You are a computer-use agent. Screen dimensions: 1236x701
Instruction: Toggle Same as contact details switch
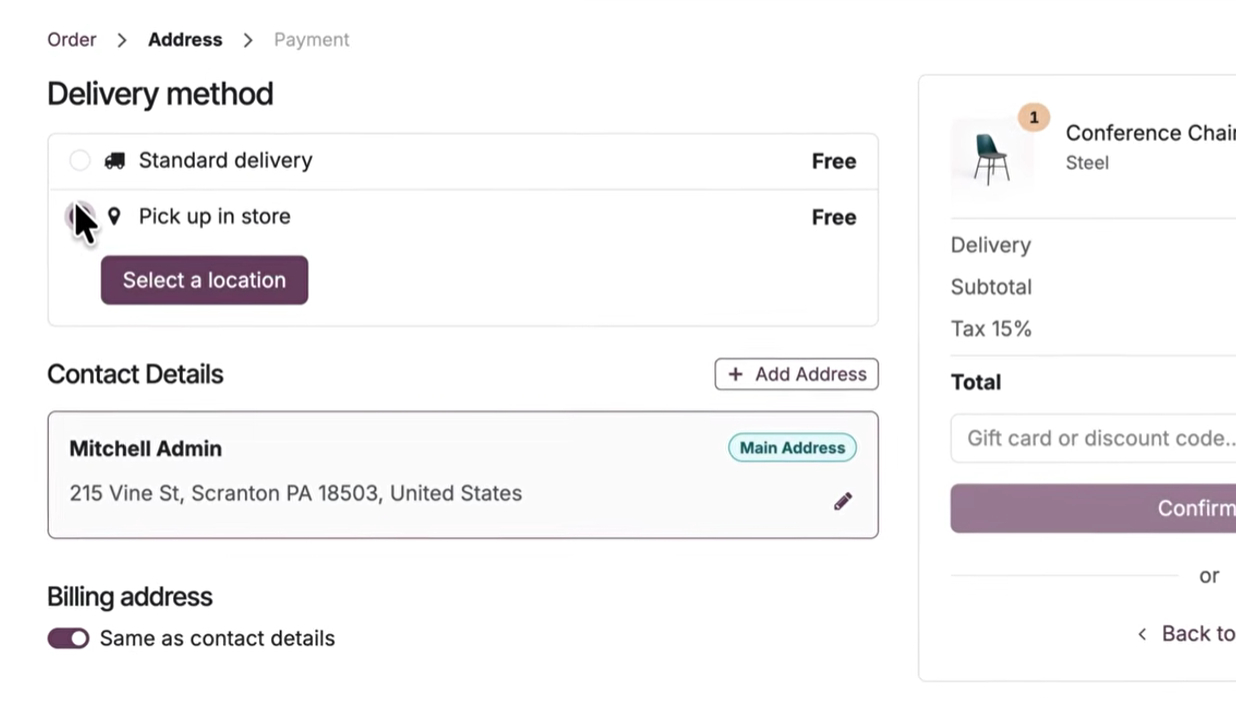pyautogui.click(x=68, y=638)
